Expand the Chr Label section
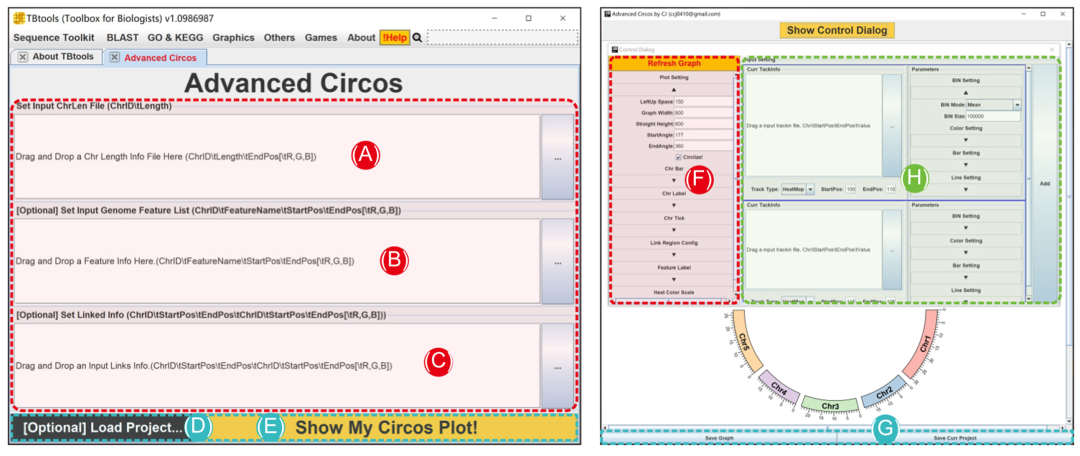 coord(674,205)
